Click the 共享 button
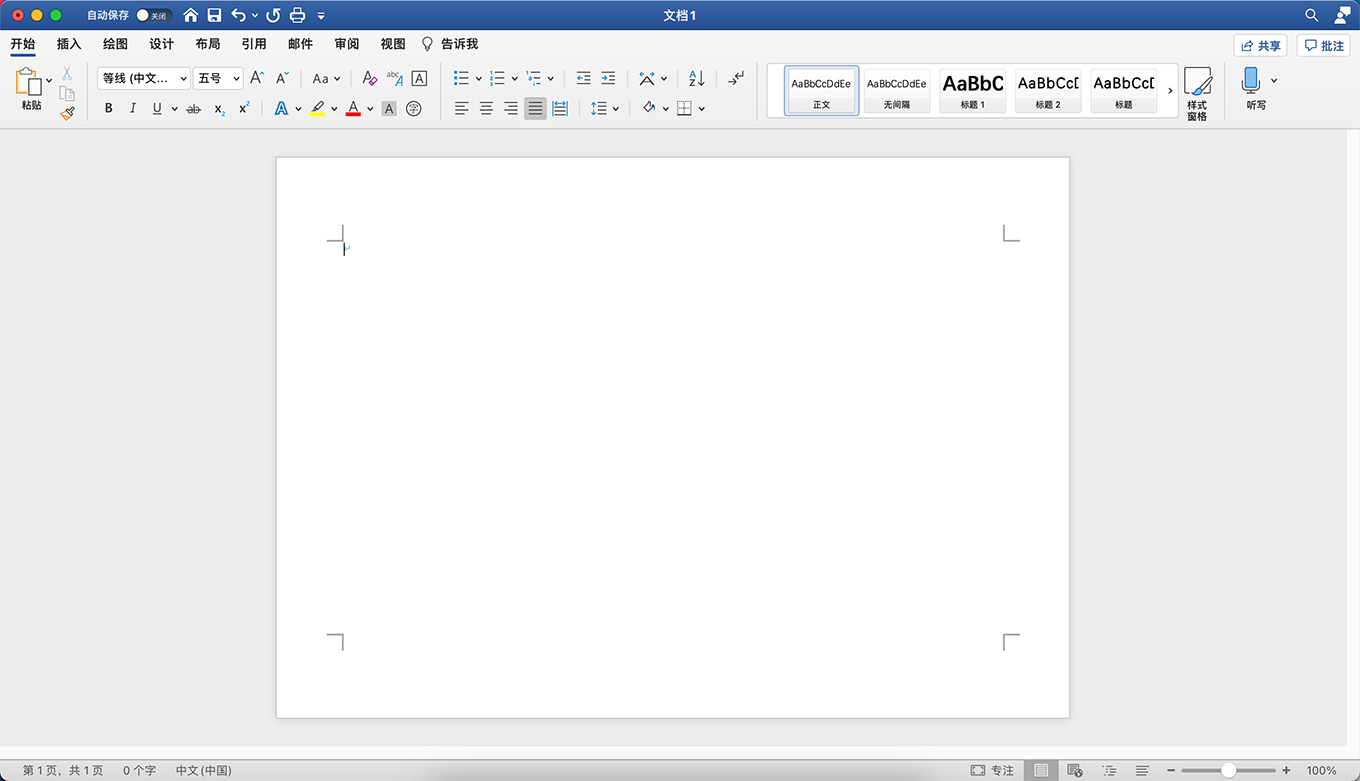The height and width of the screenshot is (781, 1360). 1259,44
